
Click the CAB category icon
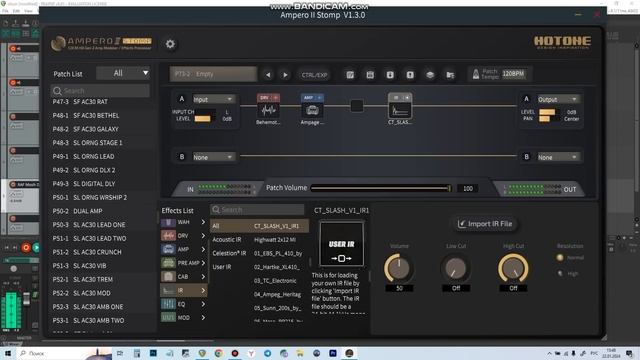tap(168, 276)
